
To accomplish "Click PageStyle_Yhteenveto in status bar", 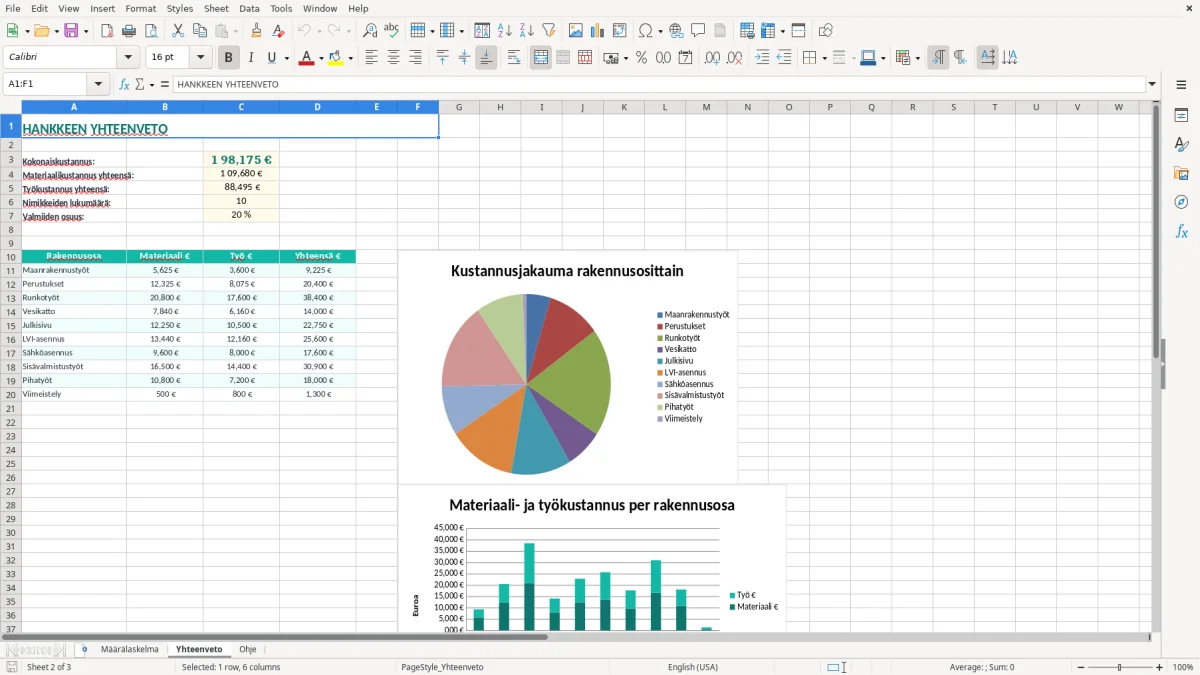I will click(x=442, y=667).
